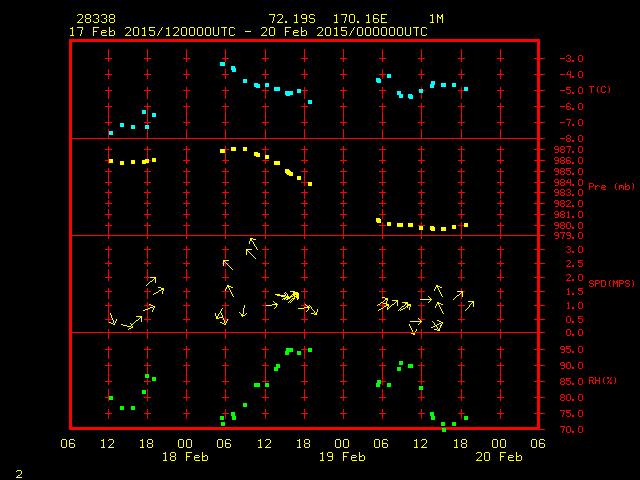Click the 980.0 pressure tick value
This screenshot has width=640, height=480.
(x=569, y=226)
